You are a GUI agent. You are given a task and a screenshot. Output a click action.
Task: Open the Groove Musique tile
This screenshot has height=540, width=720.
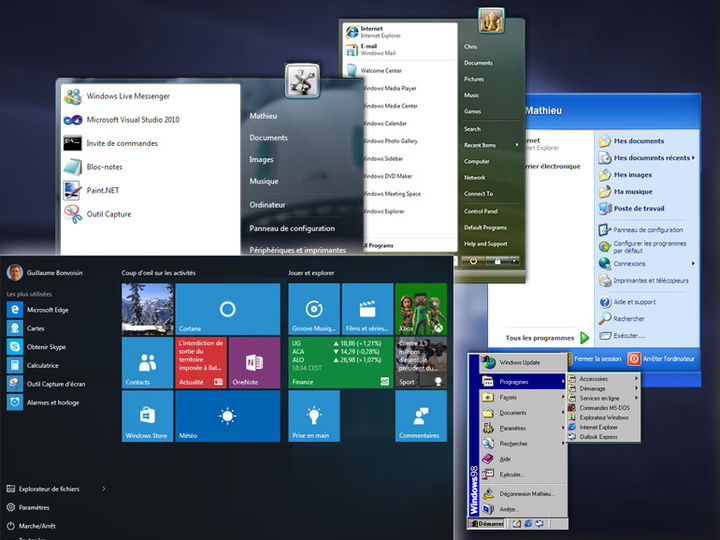point(313,309)
